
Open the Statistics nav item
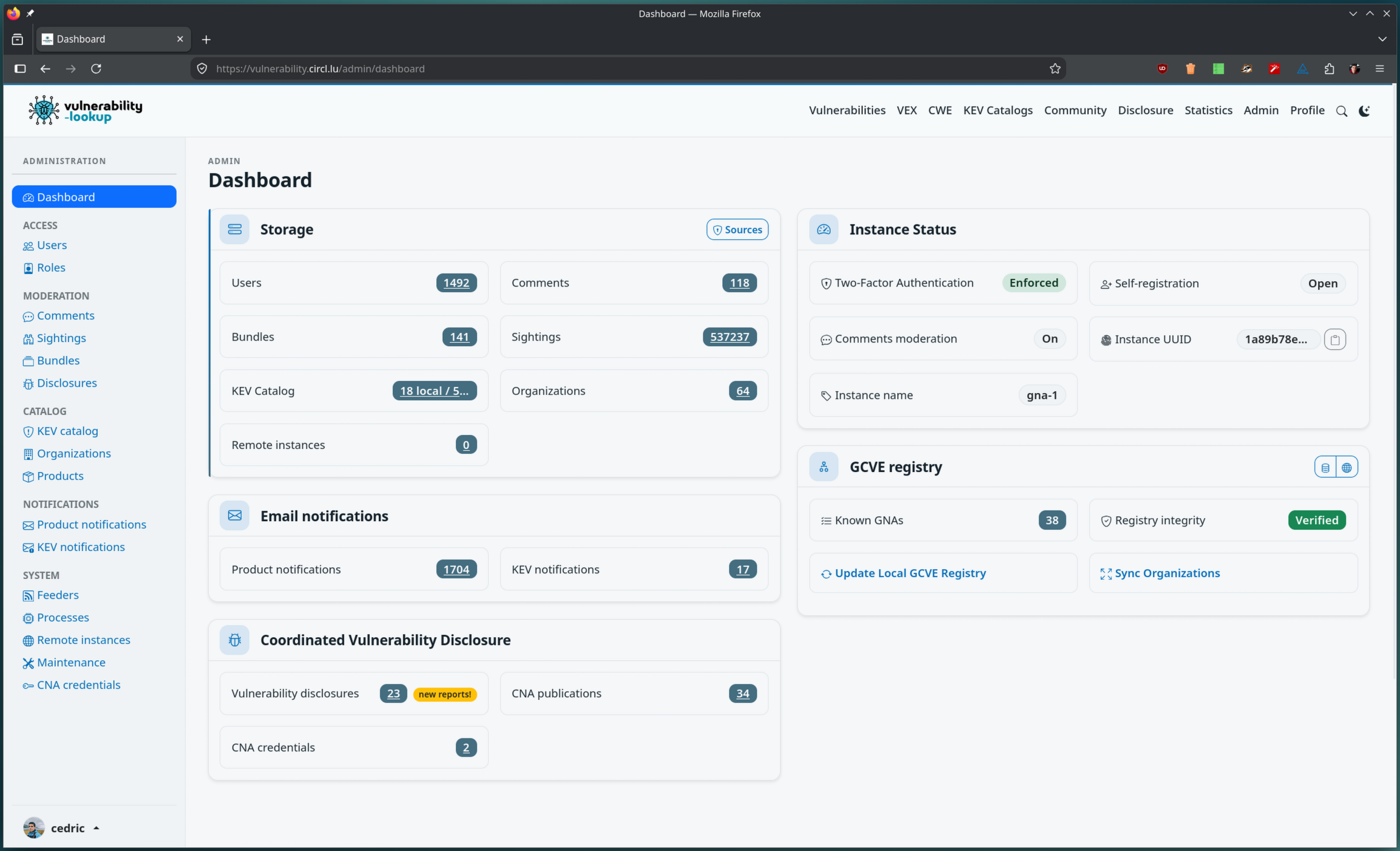tap(1209, 111)
